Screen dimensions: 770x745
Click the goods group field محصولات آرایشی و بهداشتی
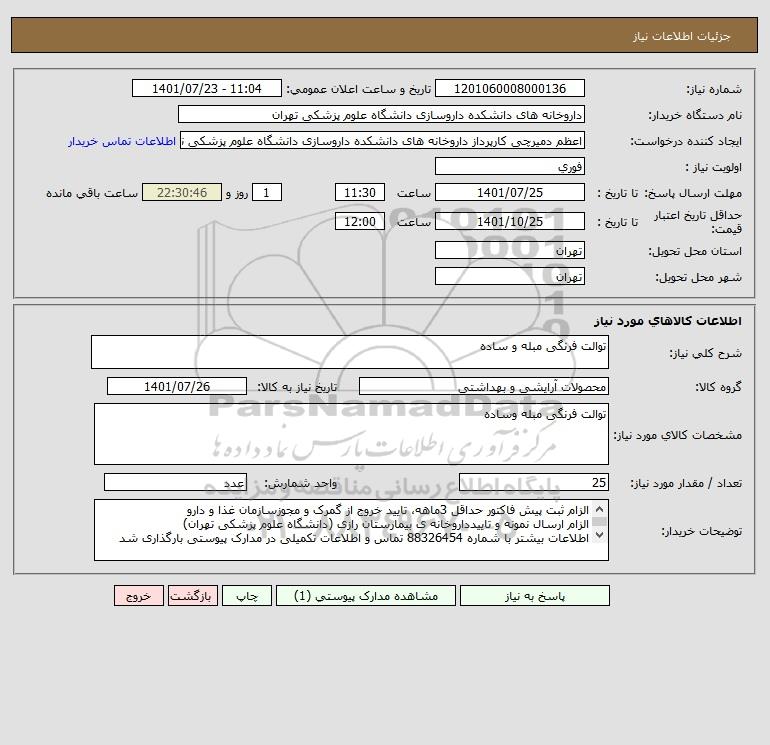[484, 386]
